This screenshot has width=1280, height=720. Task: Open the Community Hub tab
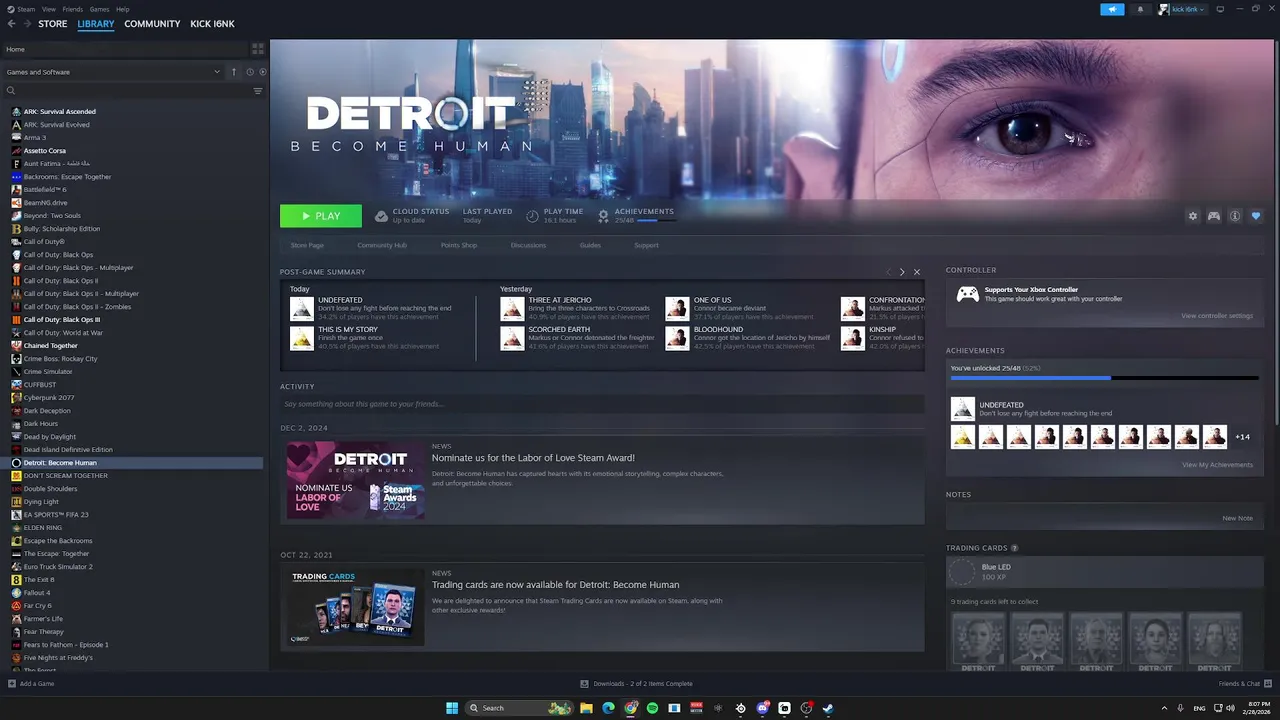click(x=382, y=245)
